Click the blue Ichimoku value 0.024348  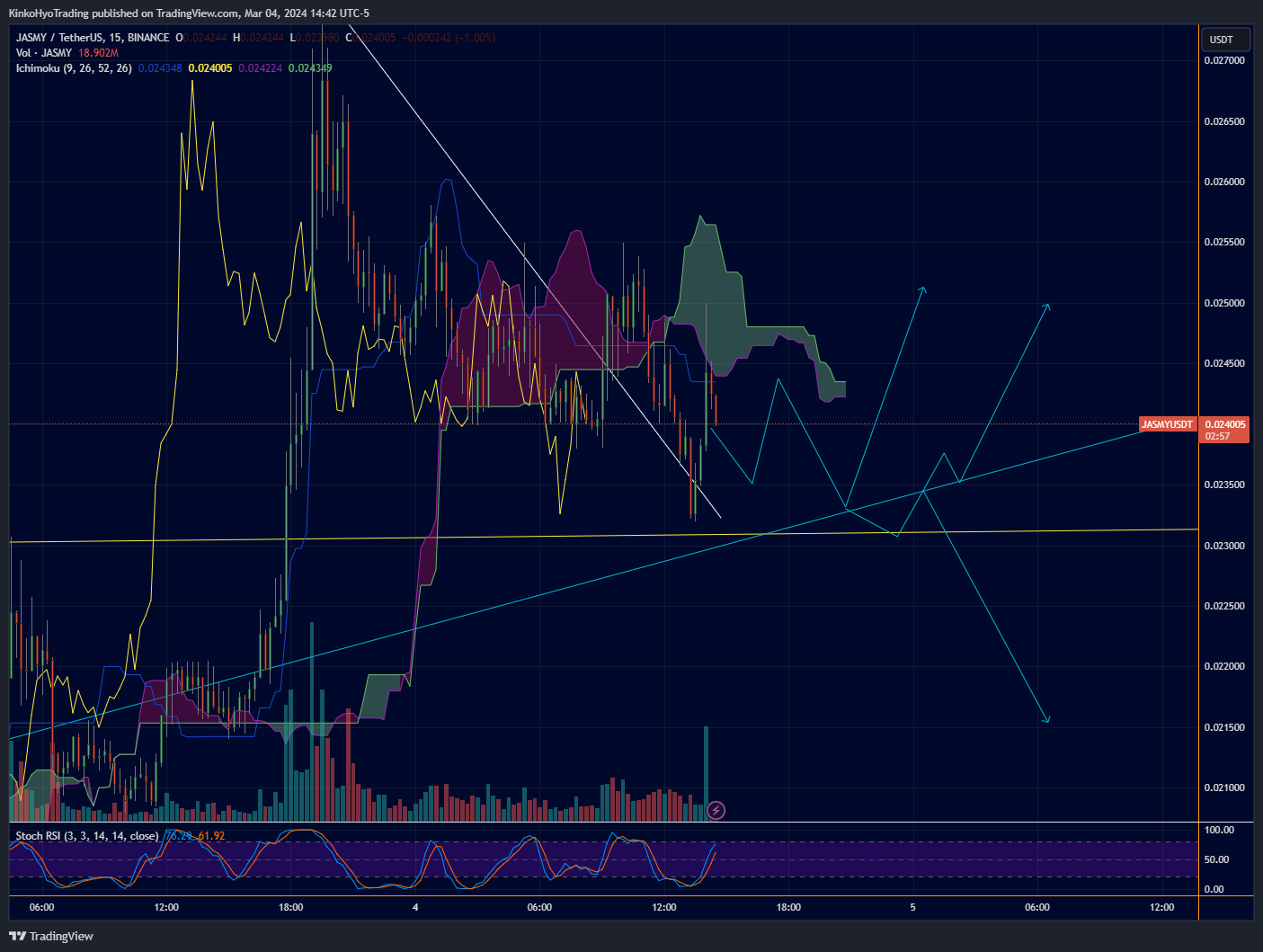(x=160, y=68)
